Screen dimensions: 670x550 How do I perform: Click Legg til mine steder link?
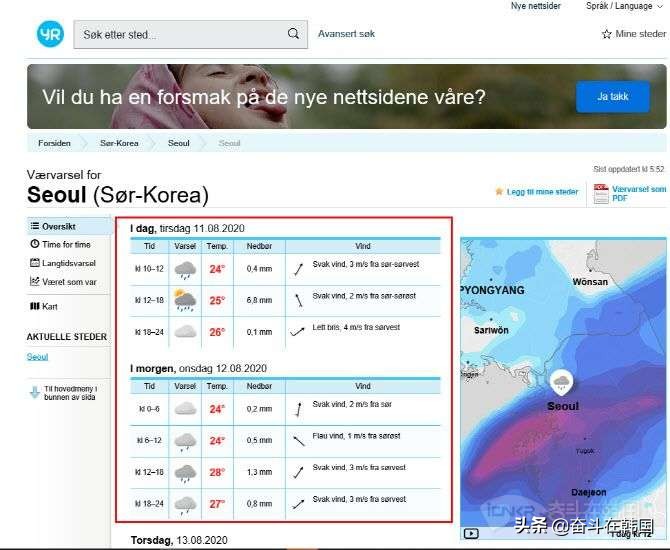542,192
